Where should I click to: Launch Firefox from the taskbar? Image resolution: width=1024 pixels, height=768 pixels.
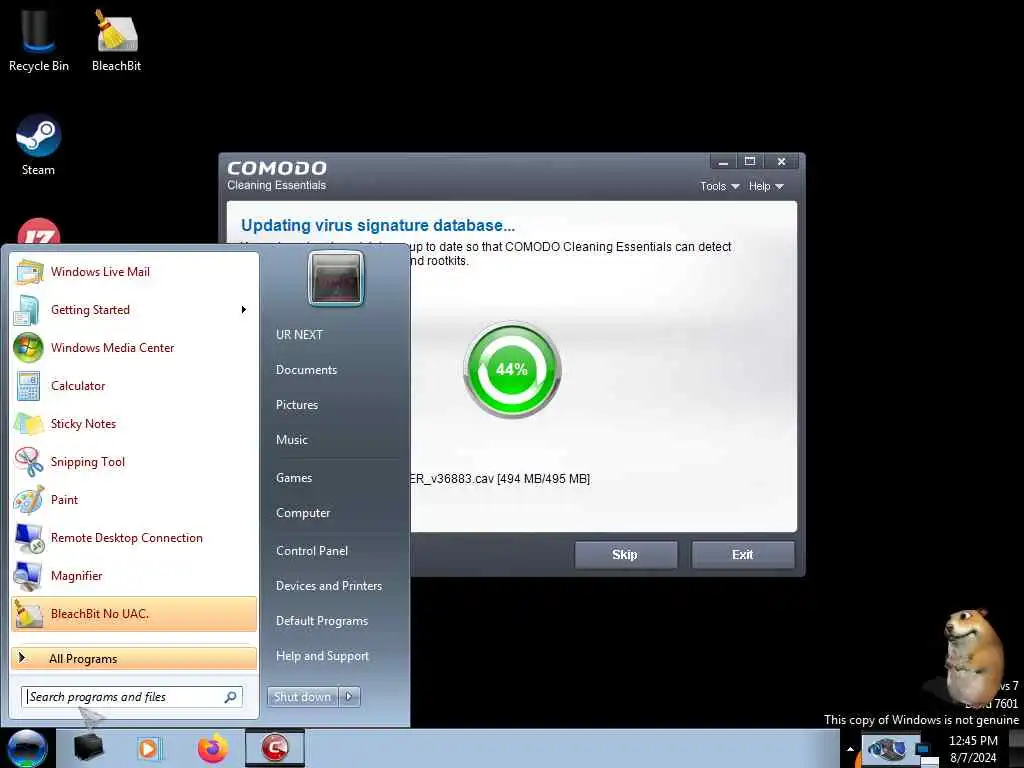(x=213, y=748)
